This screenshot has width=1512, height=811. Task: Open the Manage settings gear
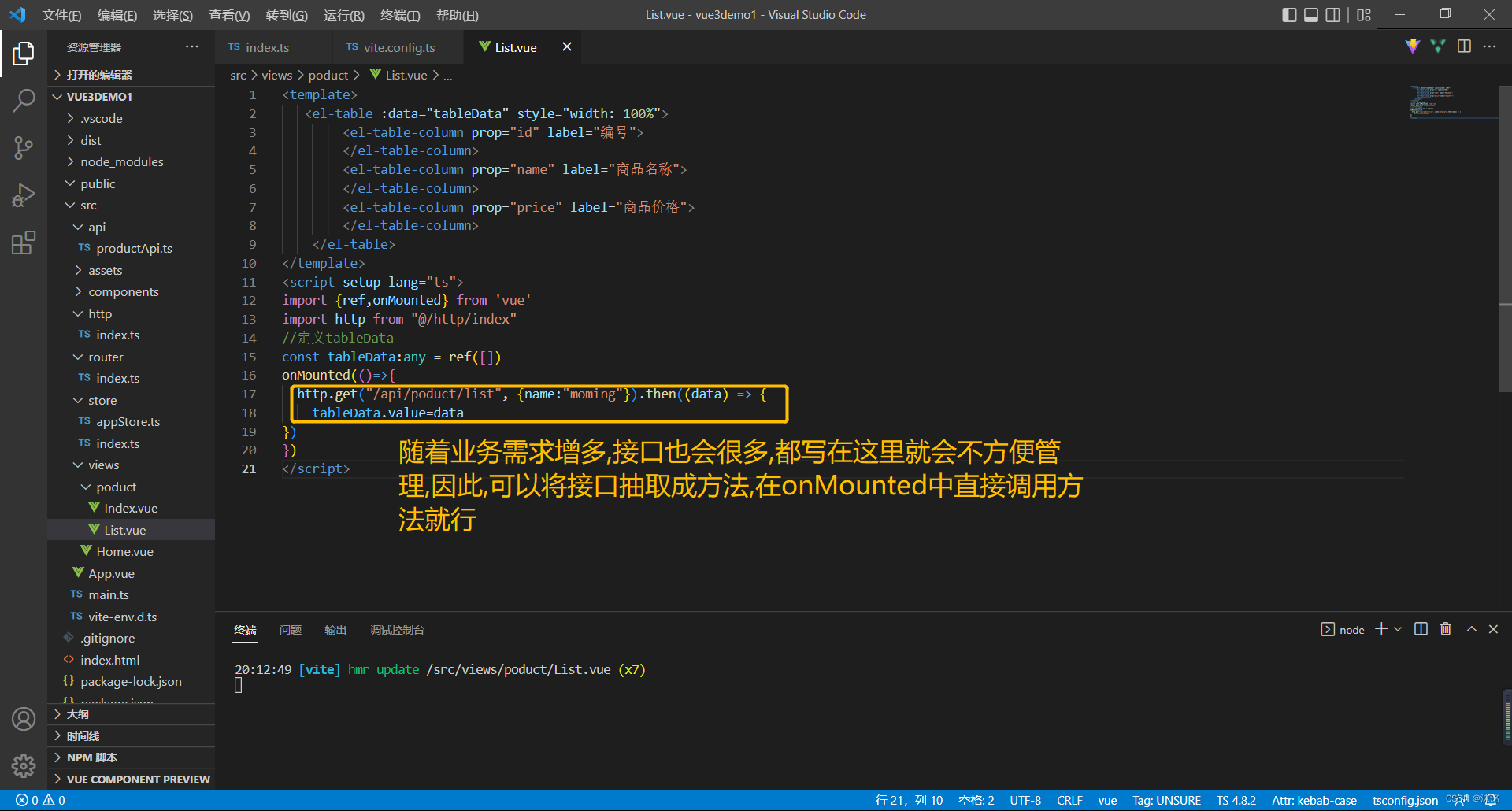click(x=24, y=765)
